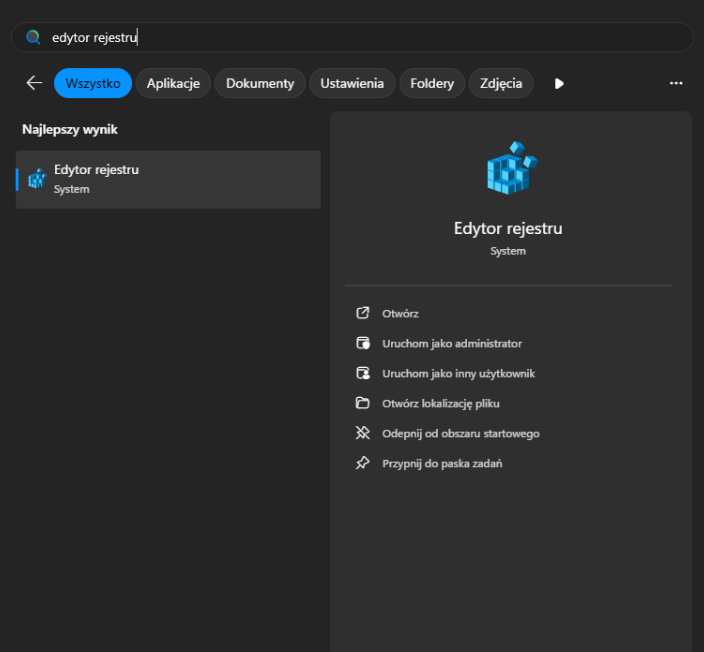Filter results by Foldery
This screenshot has height=652, width=704.
pyautogui.click(x=432, y=83)
